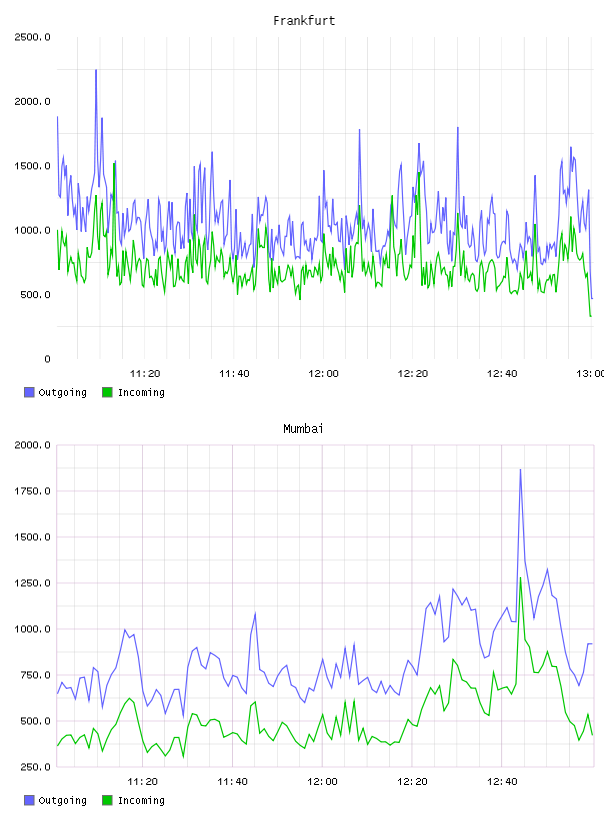The width and height of the screenshot is (608, 816).
Task: Click the 11:20 time label in Mumbai chart
Action: [143, 782]
